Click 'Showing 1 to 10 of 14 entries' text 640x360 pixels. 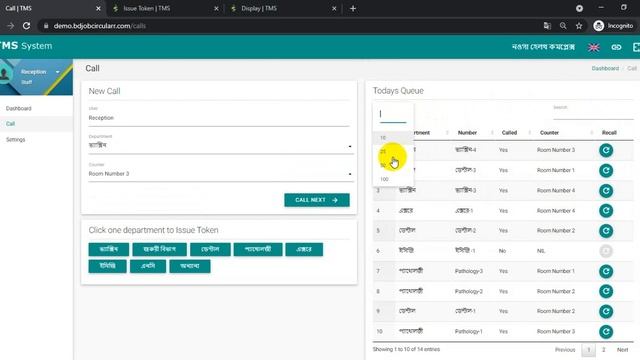(406, 349)
